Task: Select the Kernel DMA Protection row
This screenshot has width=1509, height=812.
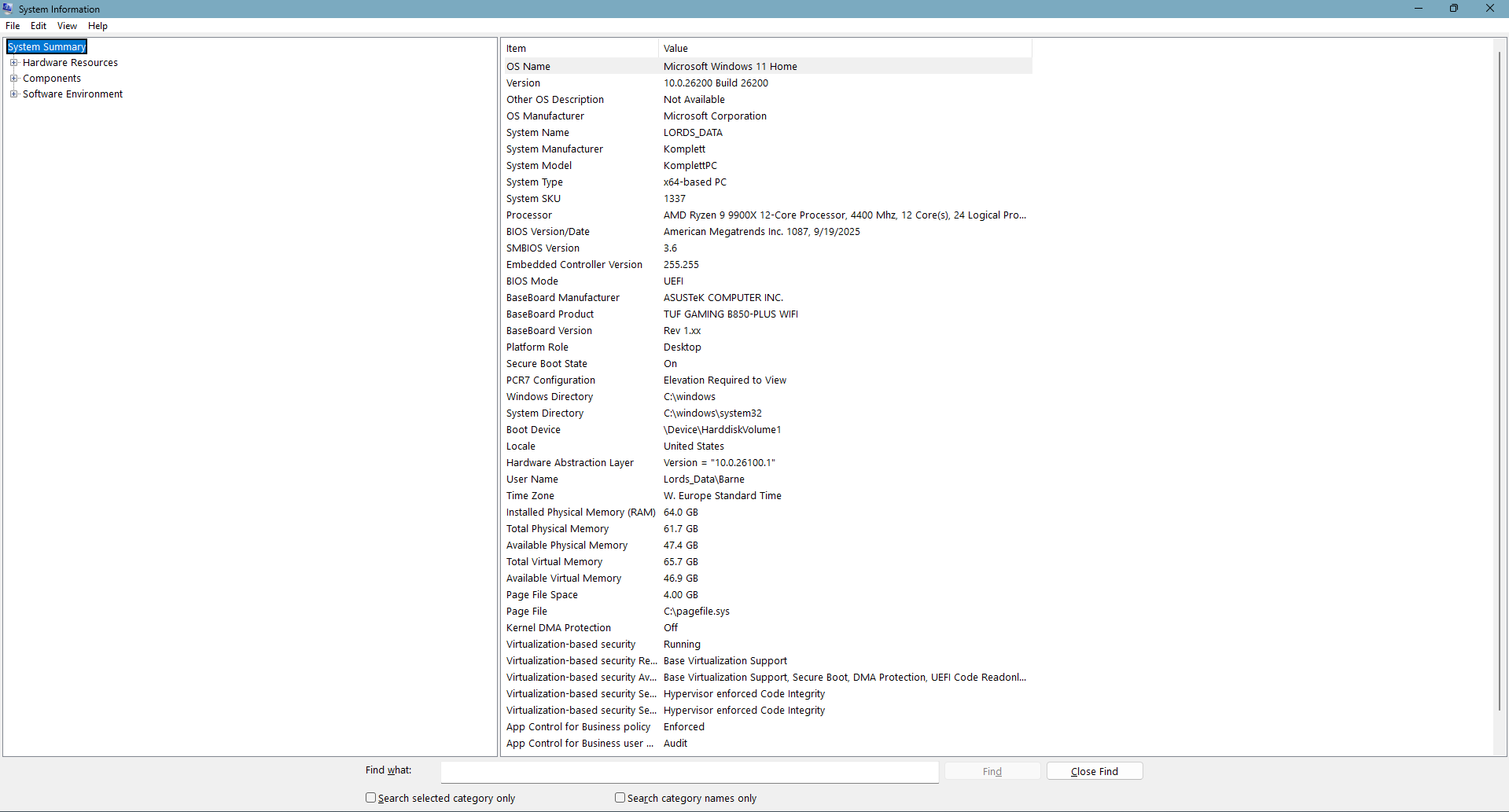Action: click(x=768, y=628)
